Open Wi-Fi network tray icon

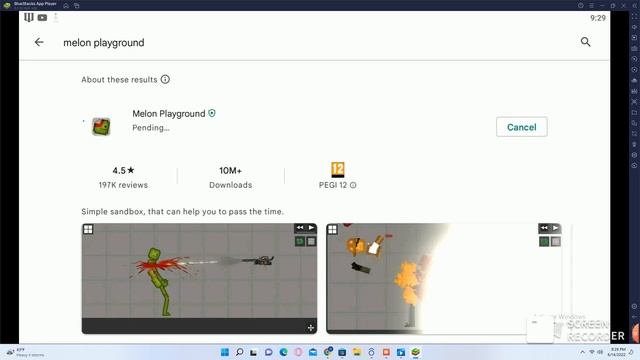pos(592,352)
